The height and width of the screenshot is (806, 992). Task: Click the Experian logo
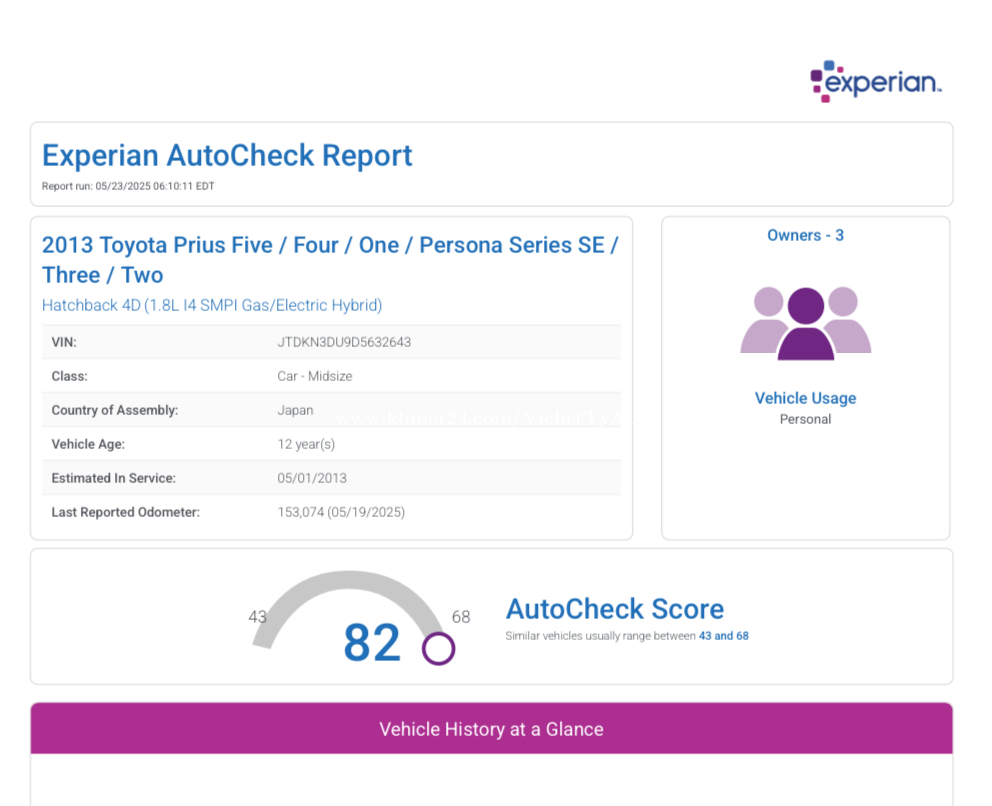click(876, 82)
